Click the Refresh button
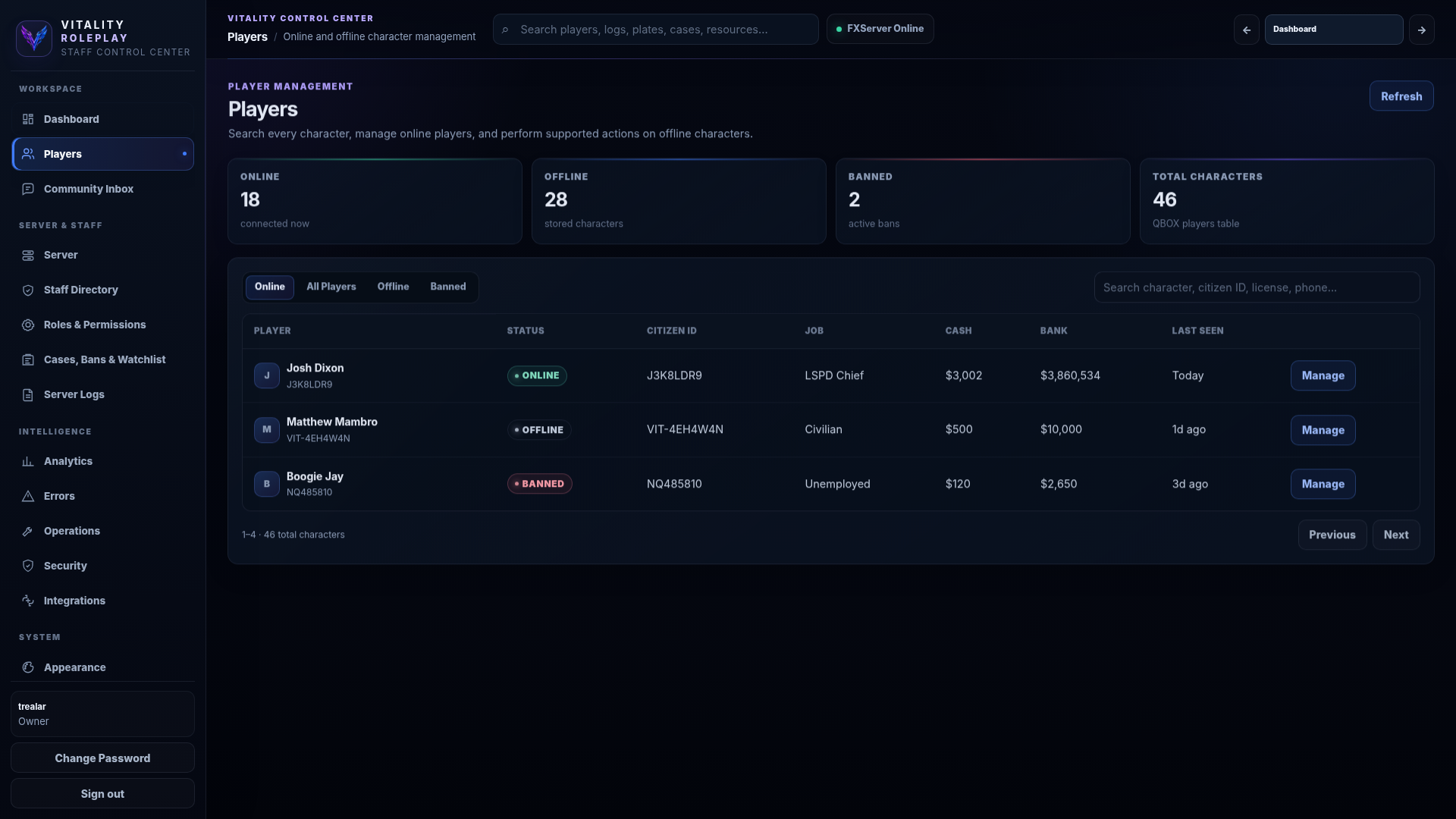Viewport: 1456px width, 819px height. pyautogui.click(x=1401, y=96)
